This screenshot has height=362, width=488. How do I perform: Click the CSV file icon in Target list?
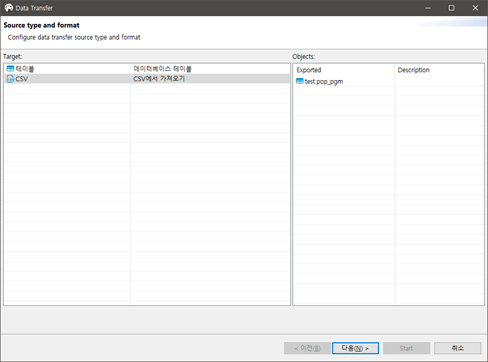click(10, 79)
